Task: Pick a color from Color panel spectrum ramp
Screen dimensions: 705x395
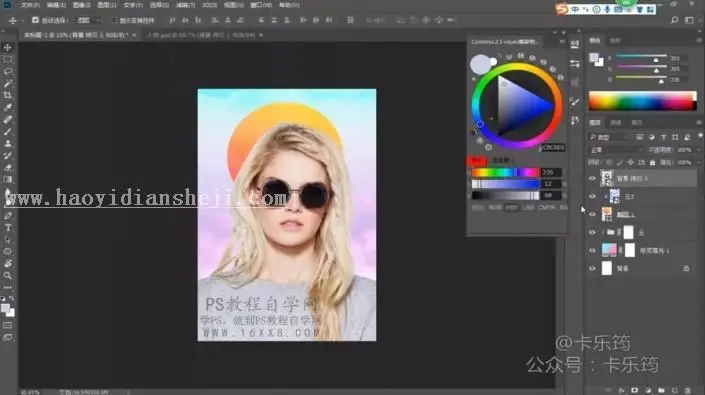Action: coord(643,100)
